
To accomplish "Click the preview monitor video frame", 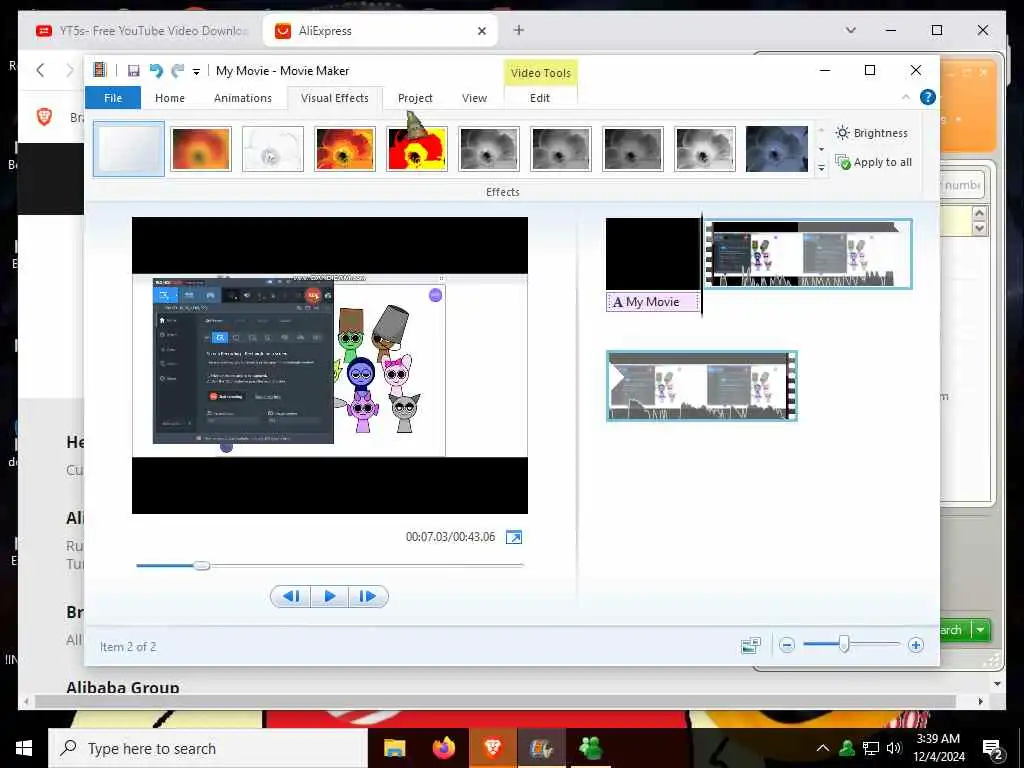I will [330, 366].
